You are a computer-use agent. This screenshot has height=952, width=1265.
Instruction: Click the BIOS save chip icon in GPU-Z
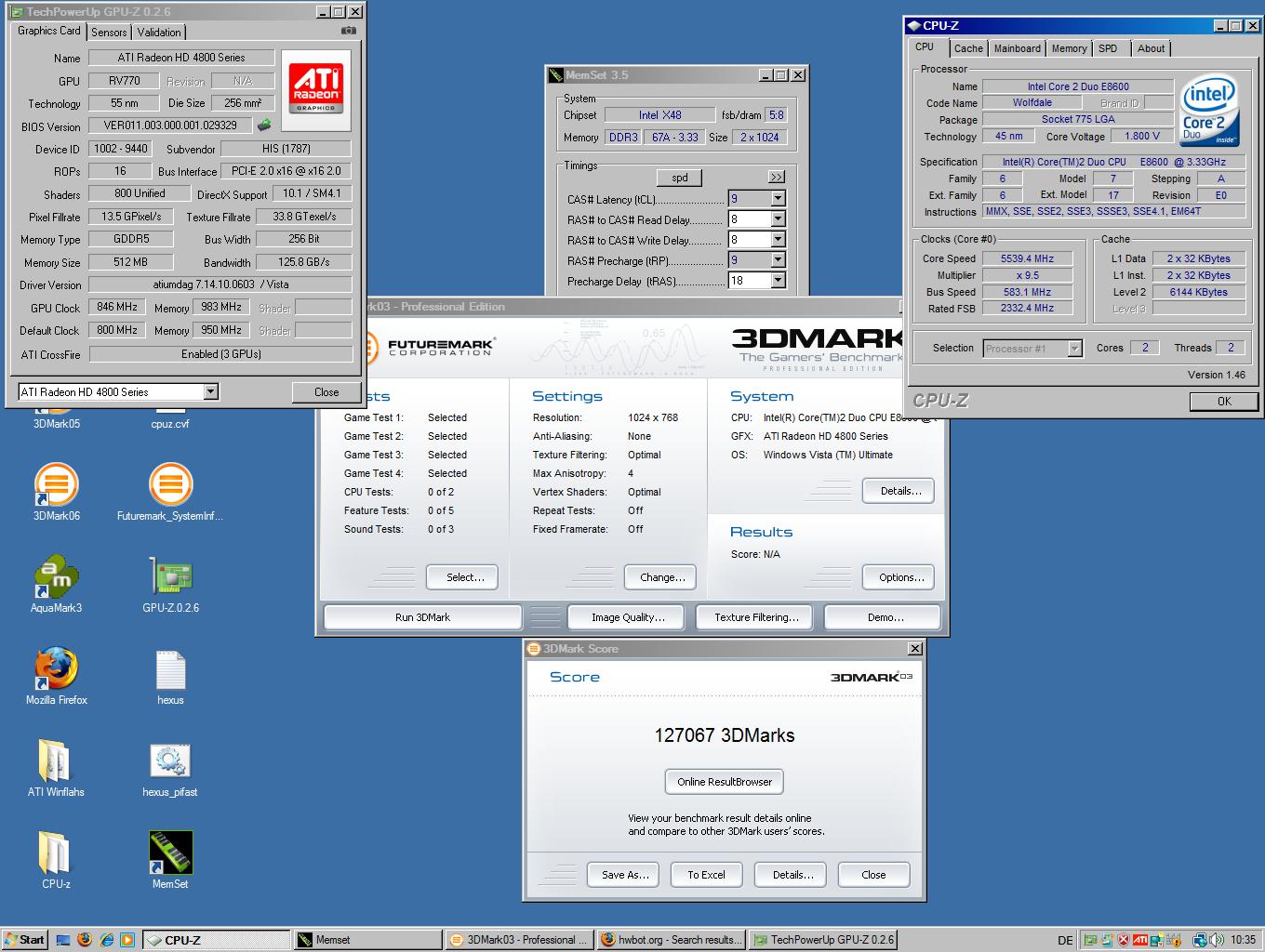coord(264,126)
